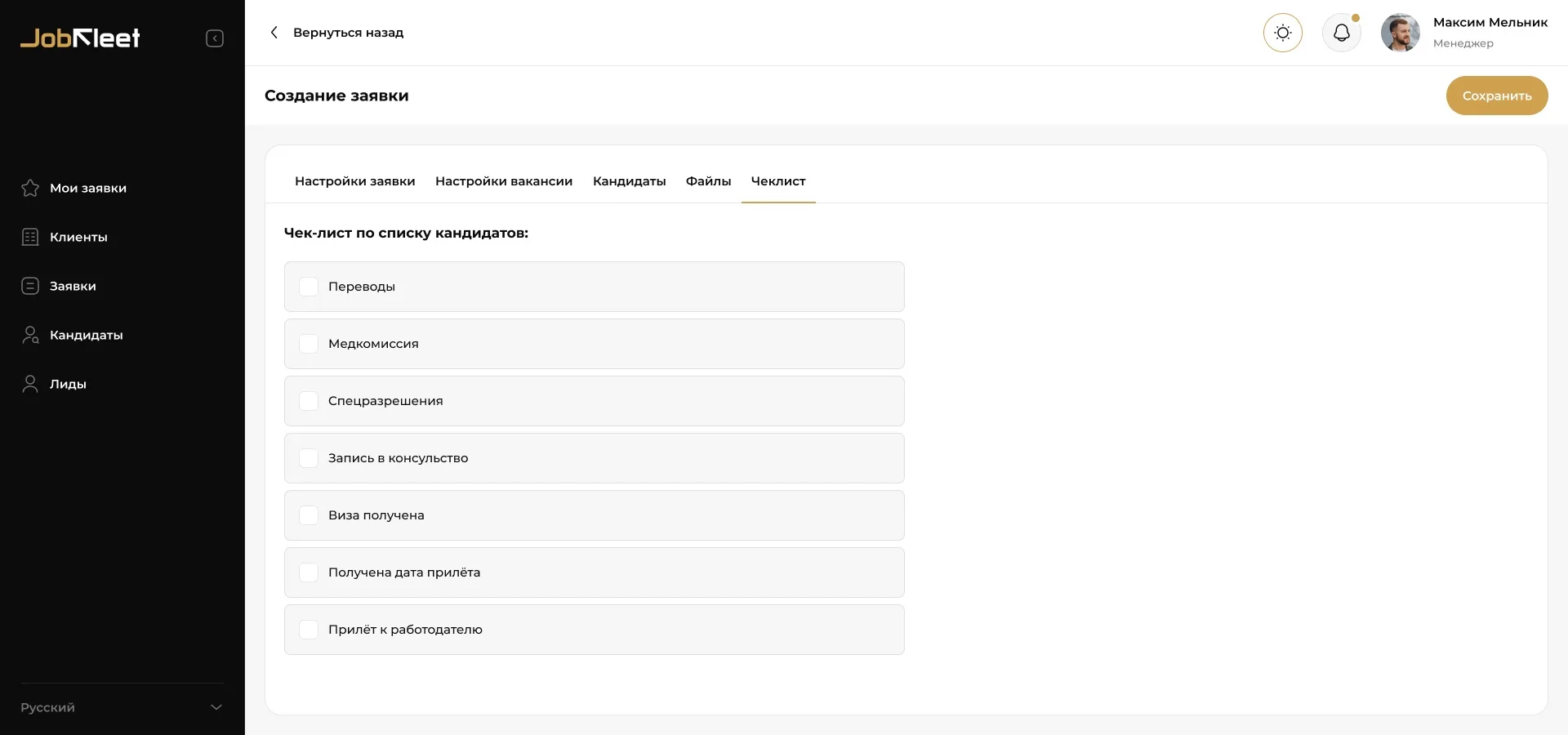This screenshot has width=1568, height=735.
Task: Click the Заявки sidebar icon
Action: (x=30, y=286)
